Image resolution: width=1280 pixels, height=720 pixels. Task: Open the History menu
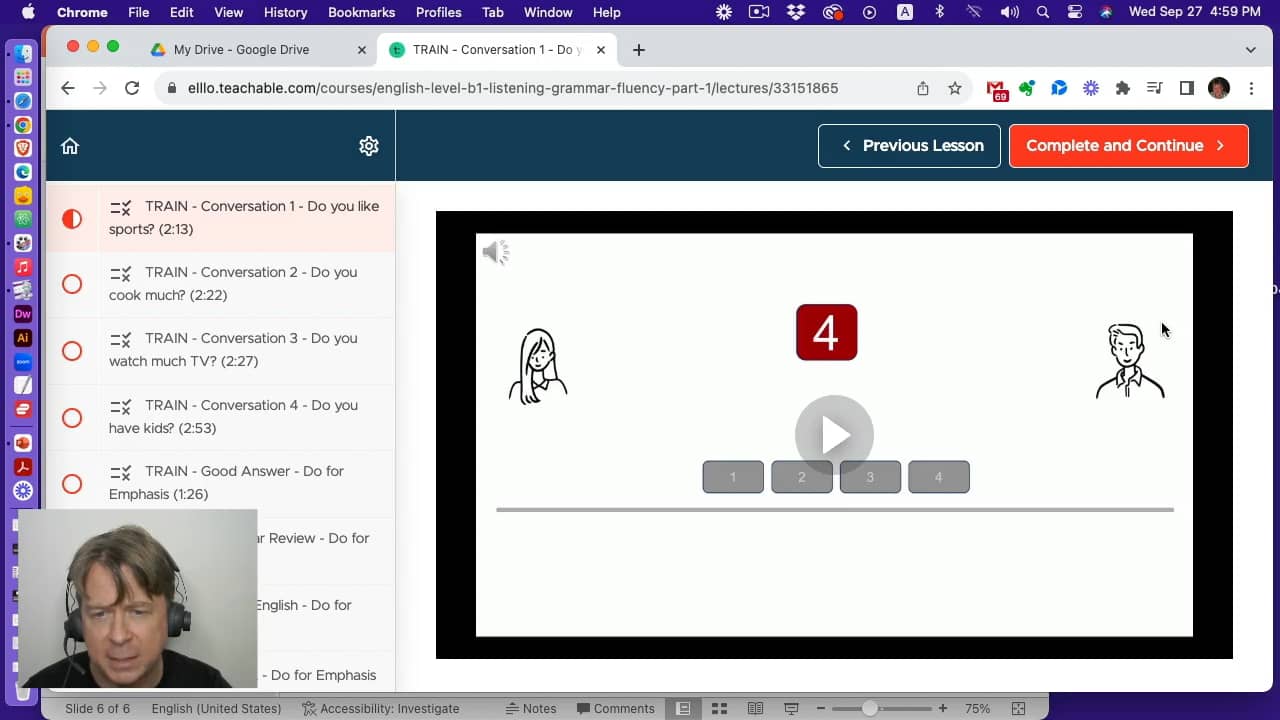(x=285, y=12)
